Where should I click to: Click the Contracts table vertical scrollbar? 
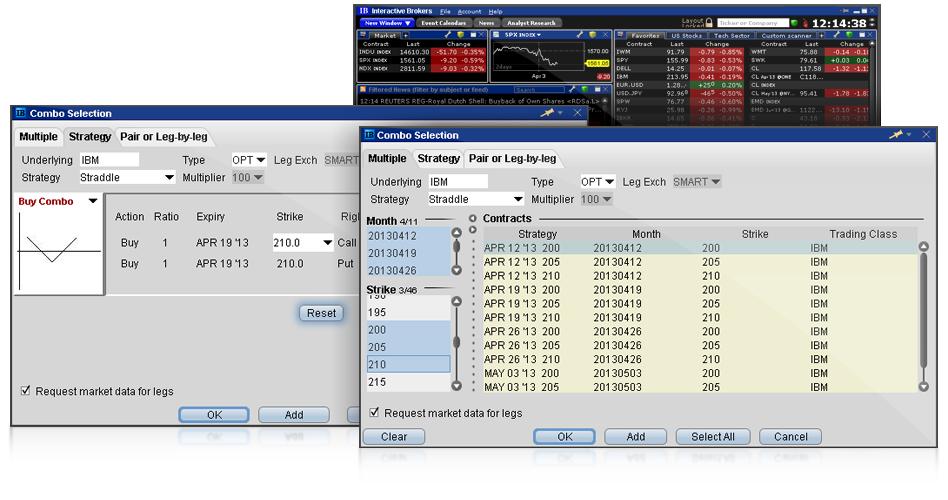(923, 311)
